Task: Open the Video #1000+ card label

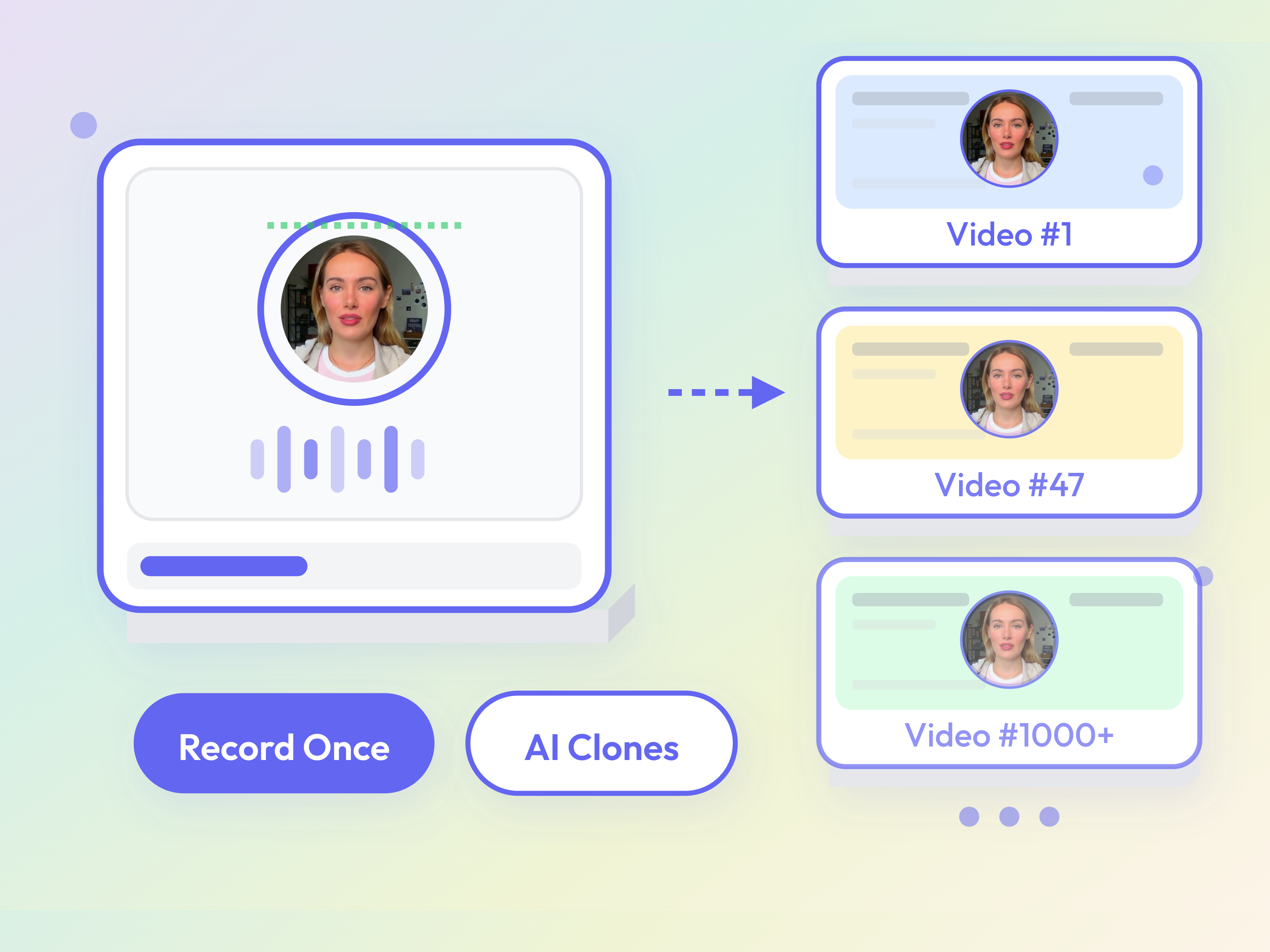Action: point(1009,736)
